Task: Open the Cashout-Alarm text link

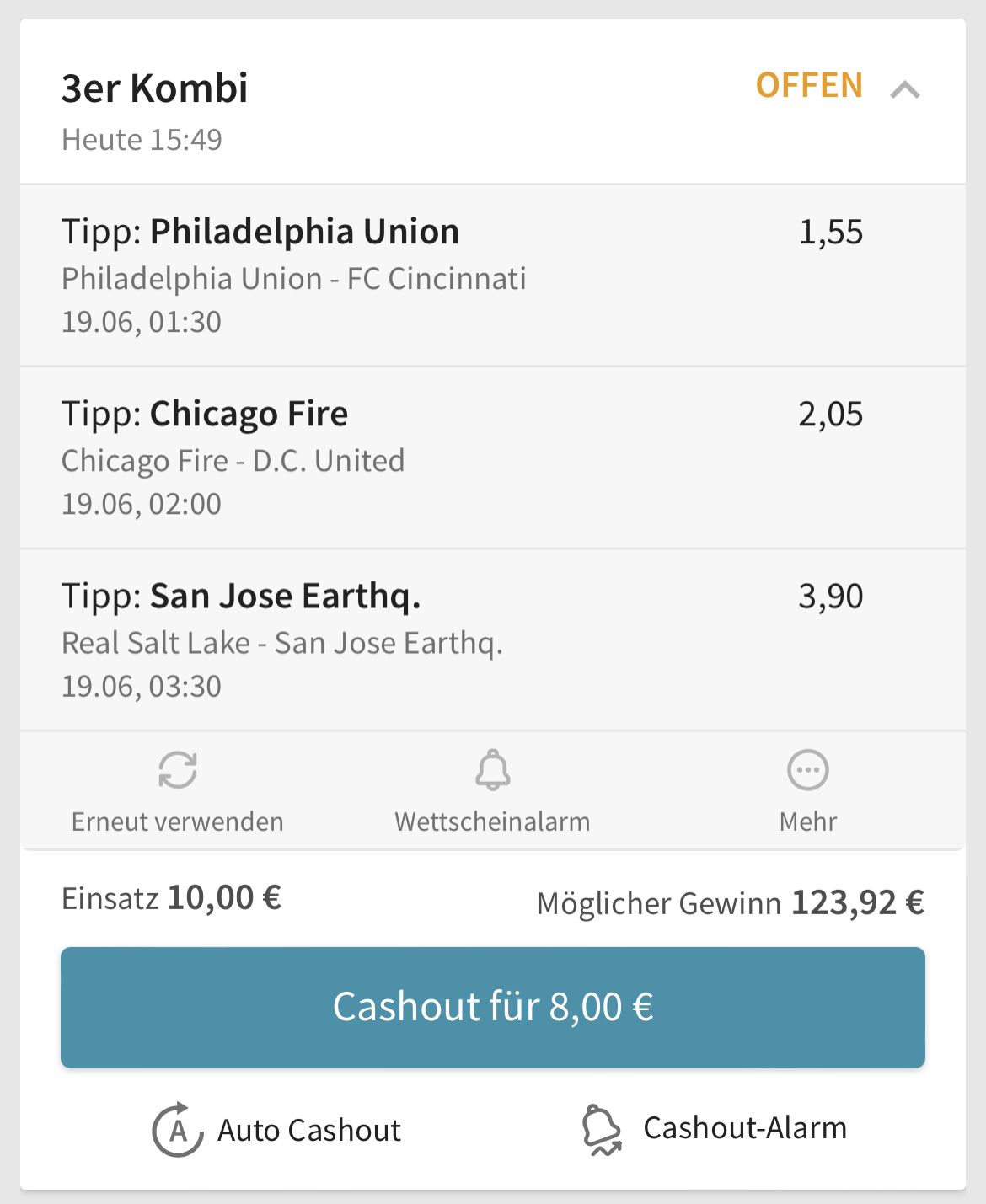Action: point(745,1128)
